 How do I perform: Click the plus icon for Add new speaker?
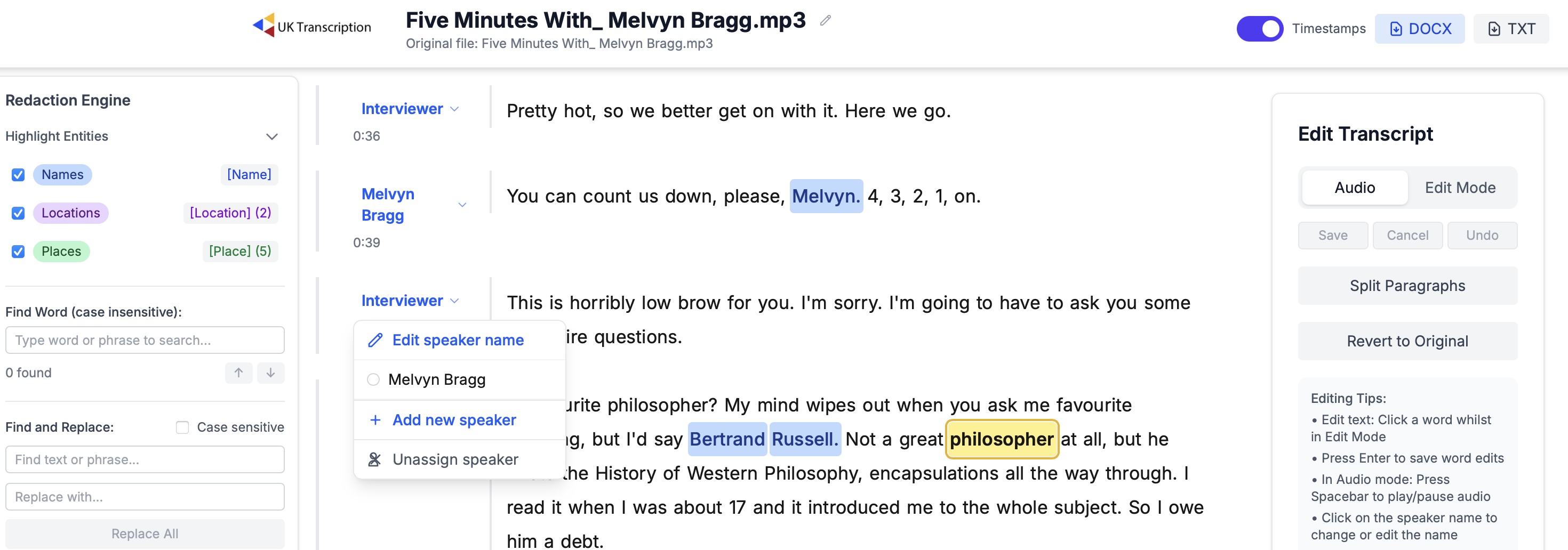[x=375, y=420]
